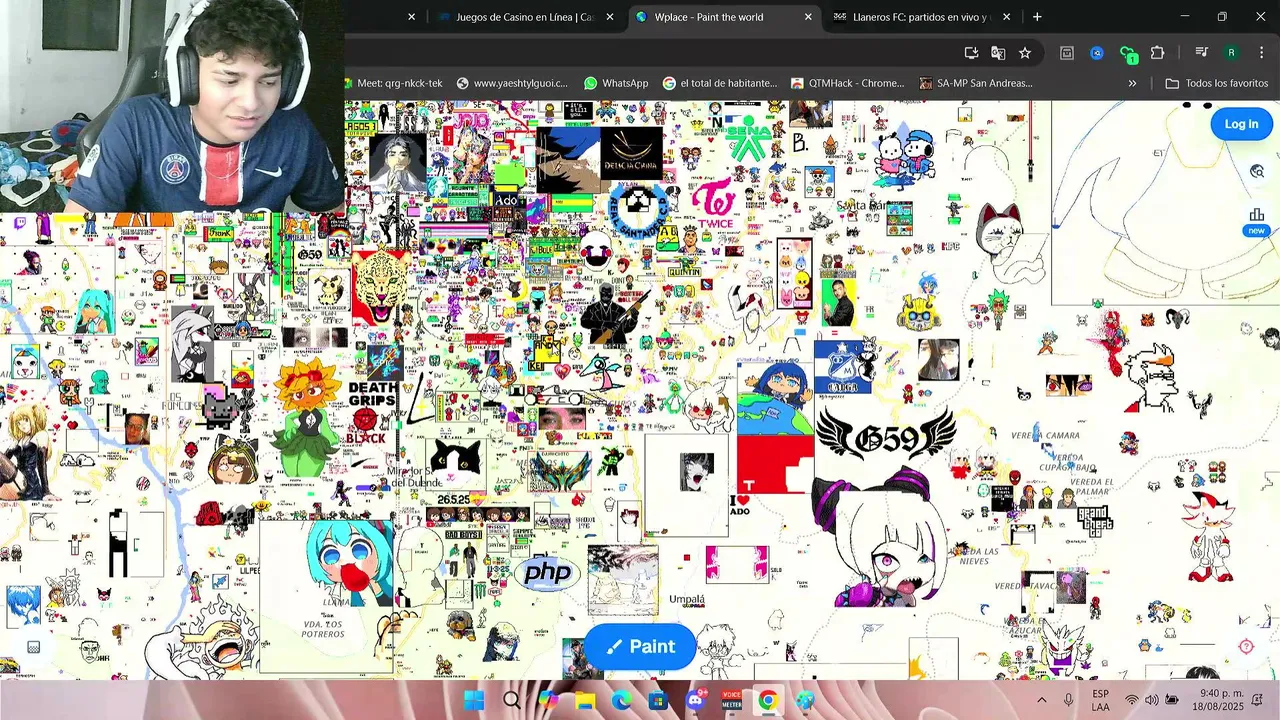The width and height of the screenshot is (1280, 720).
Task: Open the Chrome three-dot menu
Action: [1260, 53]
